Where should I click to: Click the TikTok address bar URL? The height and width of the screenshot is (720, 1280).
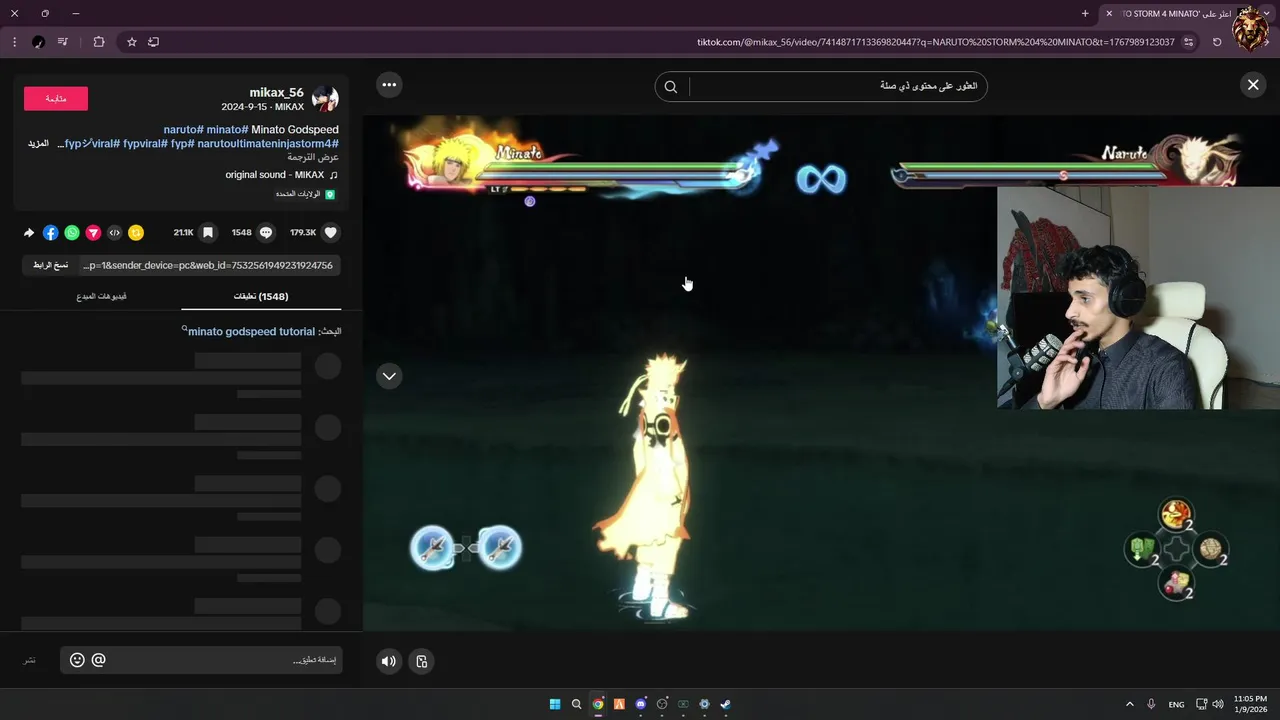(935, 42)
